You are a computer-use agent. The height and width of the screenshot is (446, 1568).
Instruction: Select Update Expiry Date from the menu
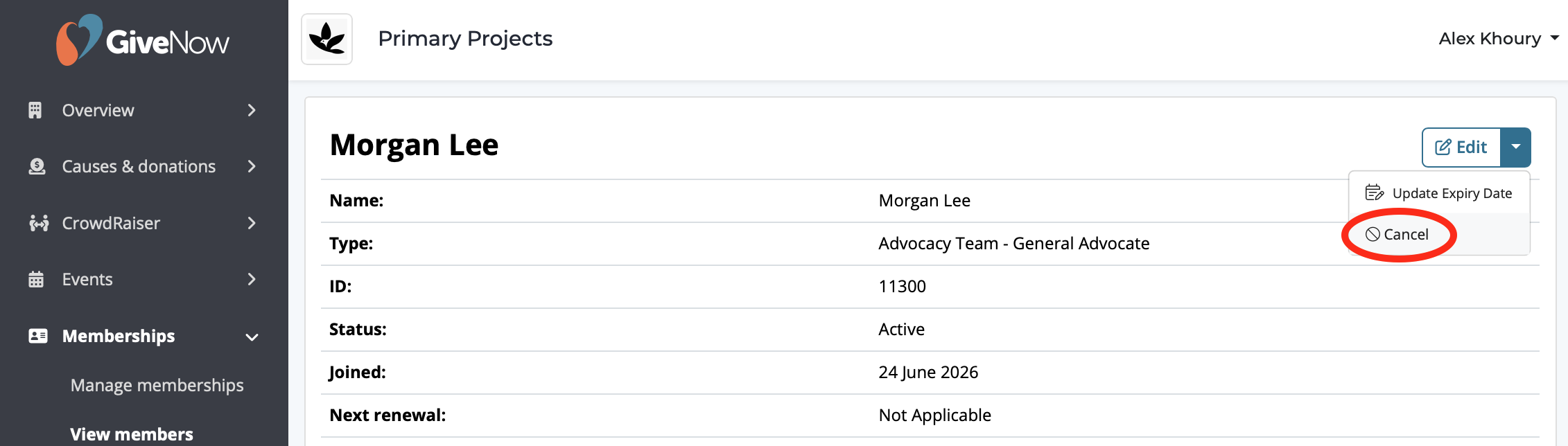[1439, 193]
